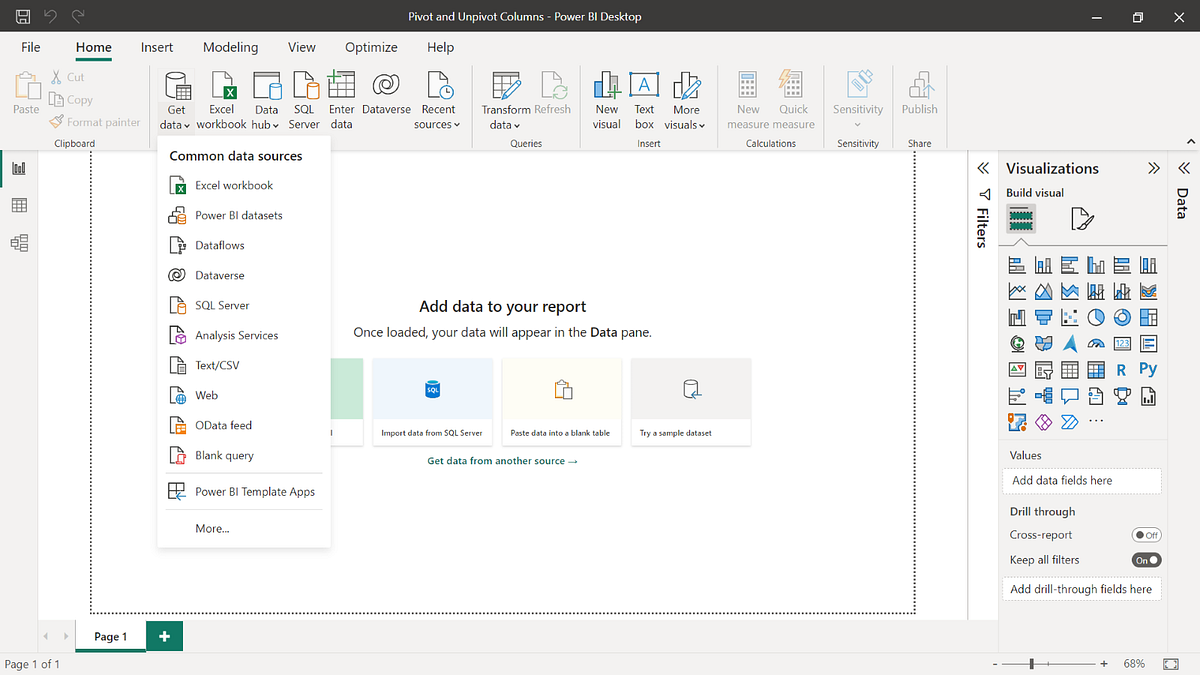Select the Report view icon in left sidebar
This screenshot has height=675, width=1200.
[18, 168]
